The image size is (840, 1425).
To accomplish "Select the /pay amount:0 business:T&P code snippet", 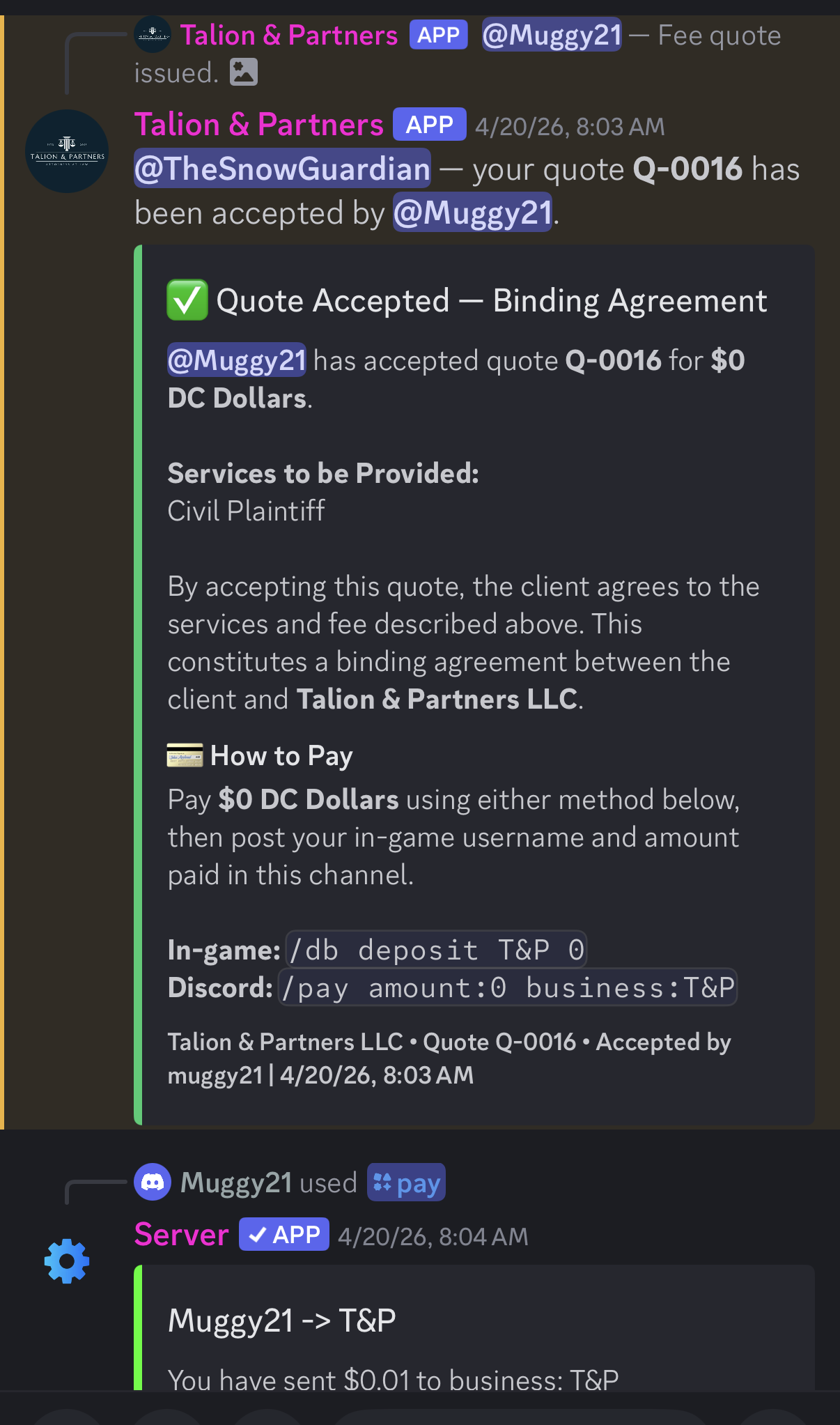I will pyautogui.click(x=507, y=987).
